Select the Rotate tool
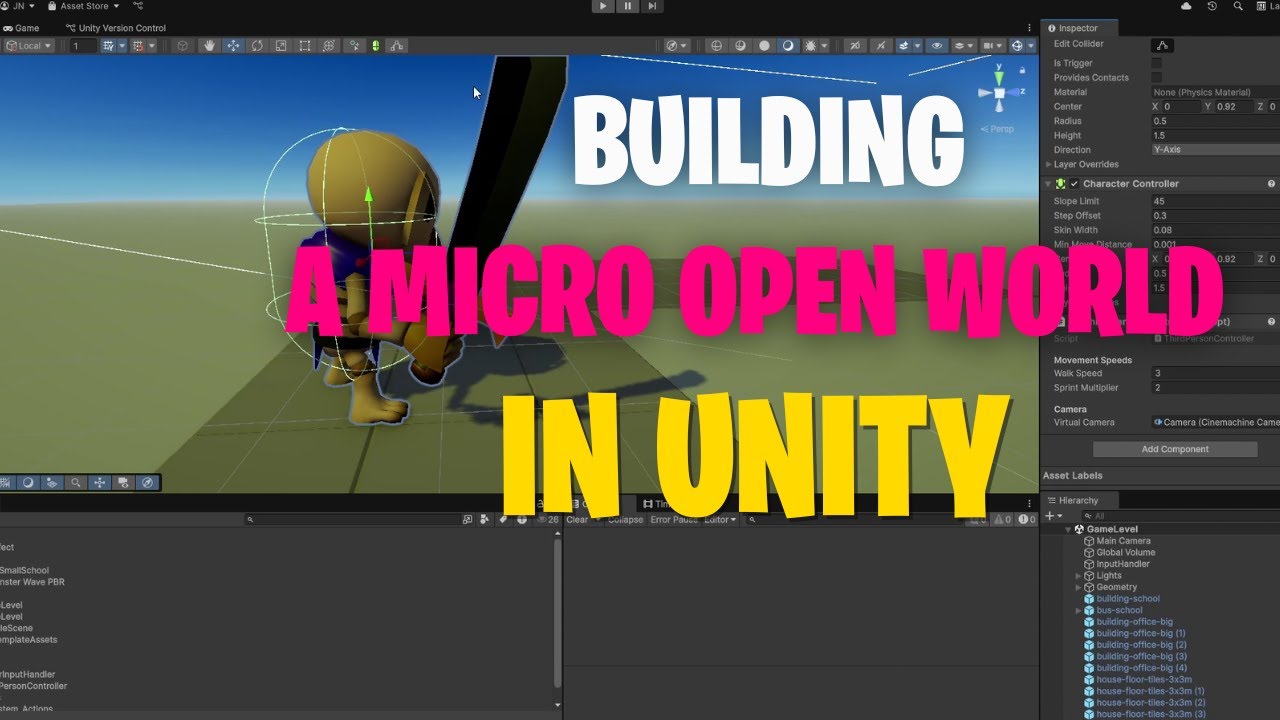Screen dimensions: 1280x720 [x=257, y=46]
